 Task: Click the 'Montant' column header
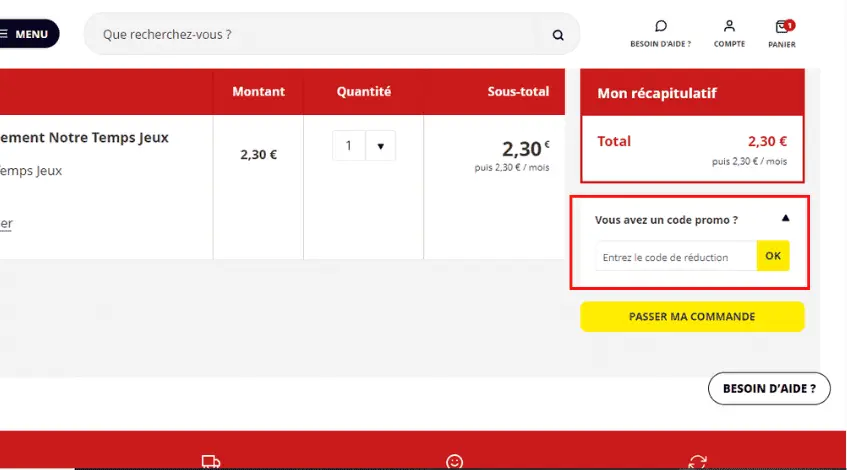[258, 92]
